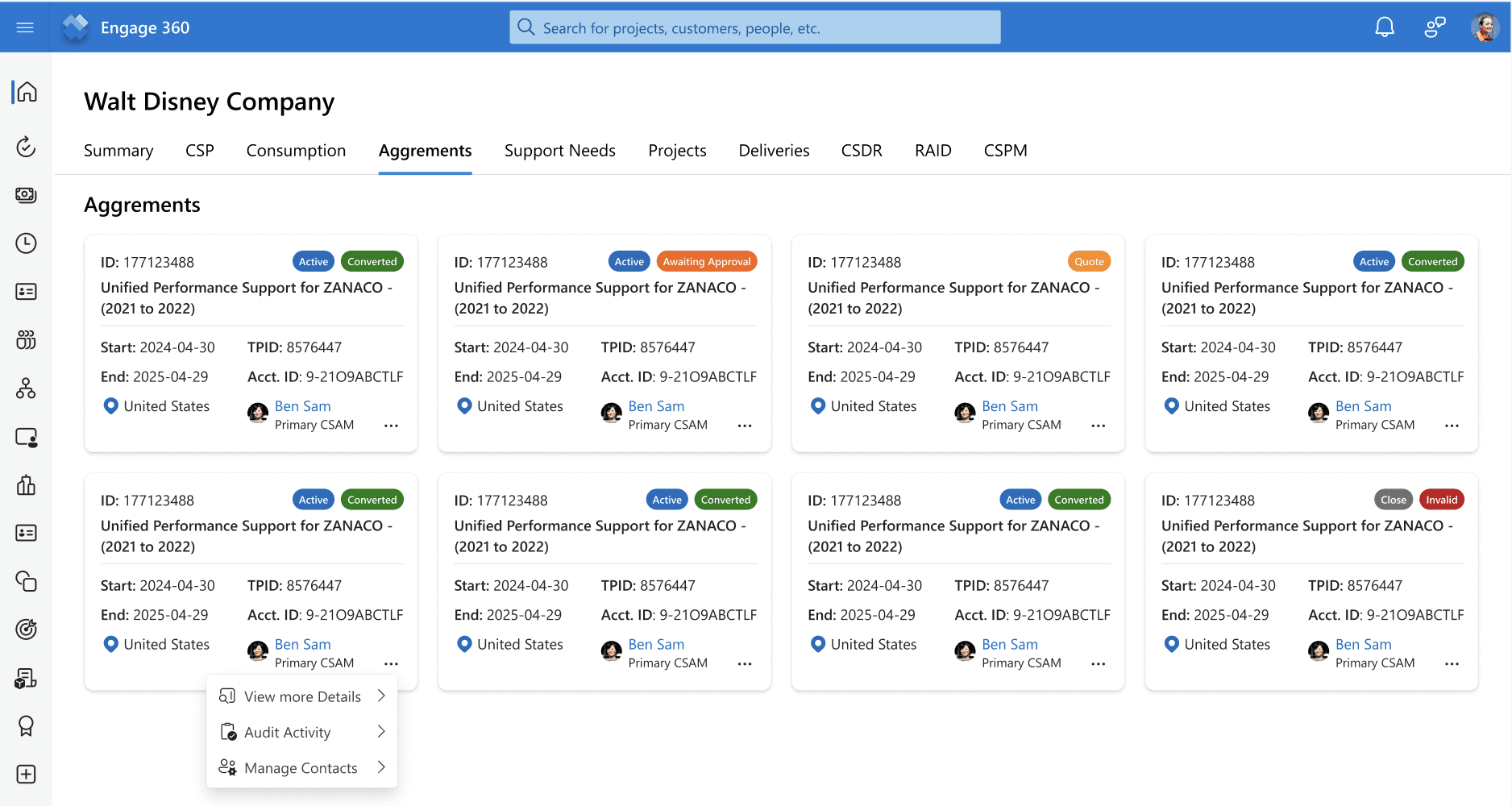Screen dimensions: 1512x806
Task: Open the money banknote sidebar icon
Action: pyautogui.click(x=26, y=195)
